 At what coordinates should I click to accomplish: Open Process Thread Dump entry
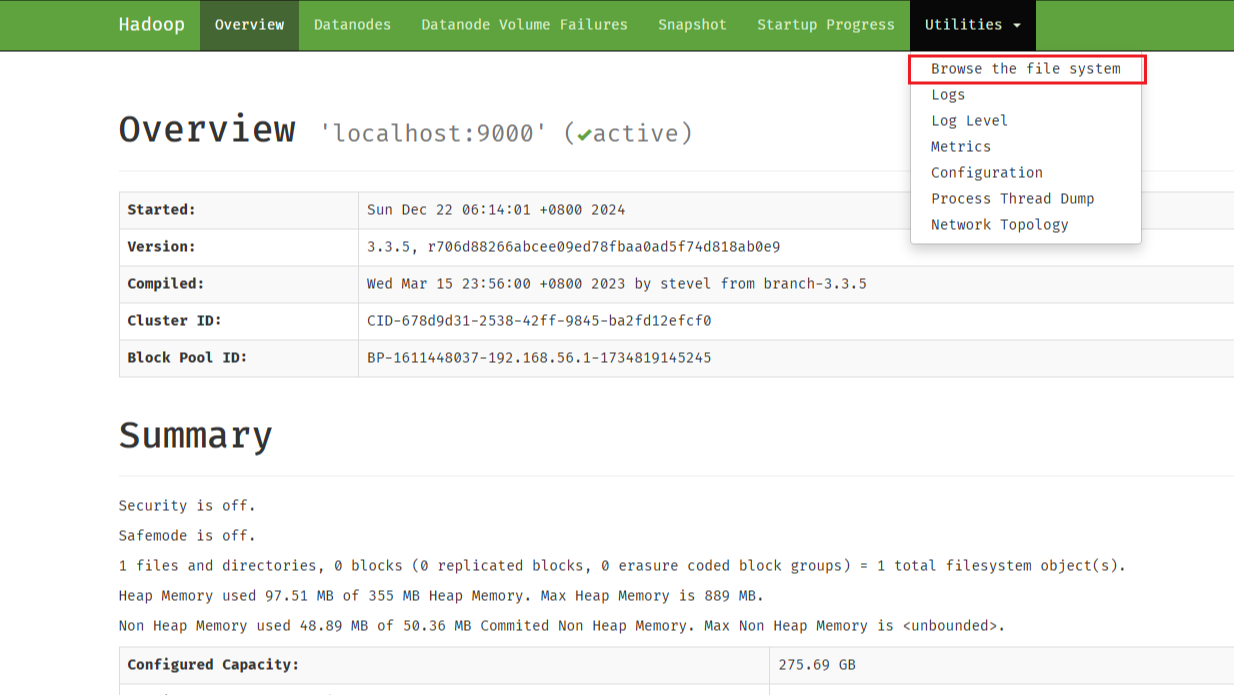click(x=1026, y=199)
